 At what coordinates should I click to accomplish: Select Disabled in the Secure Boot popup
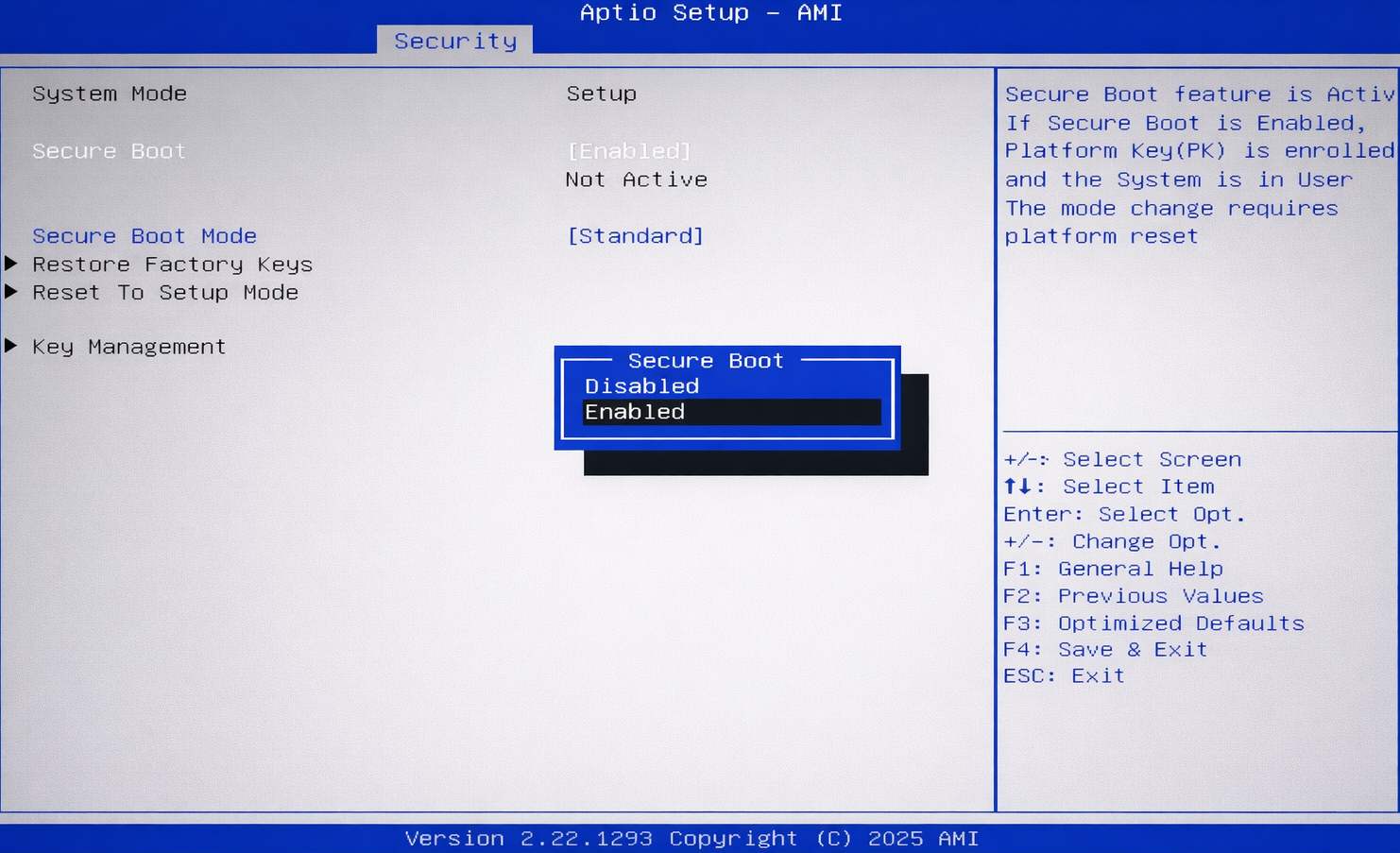coord(641,385)
